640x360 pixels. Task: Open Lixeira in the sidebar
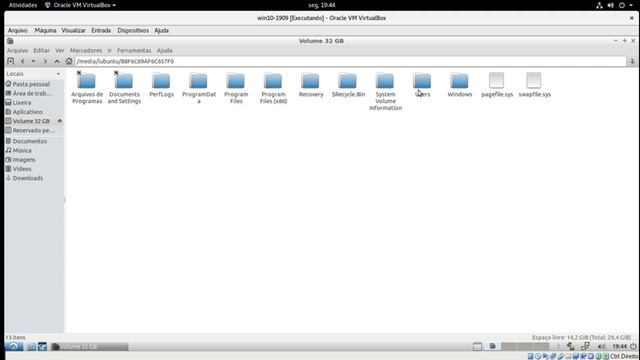coord(22,102)
